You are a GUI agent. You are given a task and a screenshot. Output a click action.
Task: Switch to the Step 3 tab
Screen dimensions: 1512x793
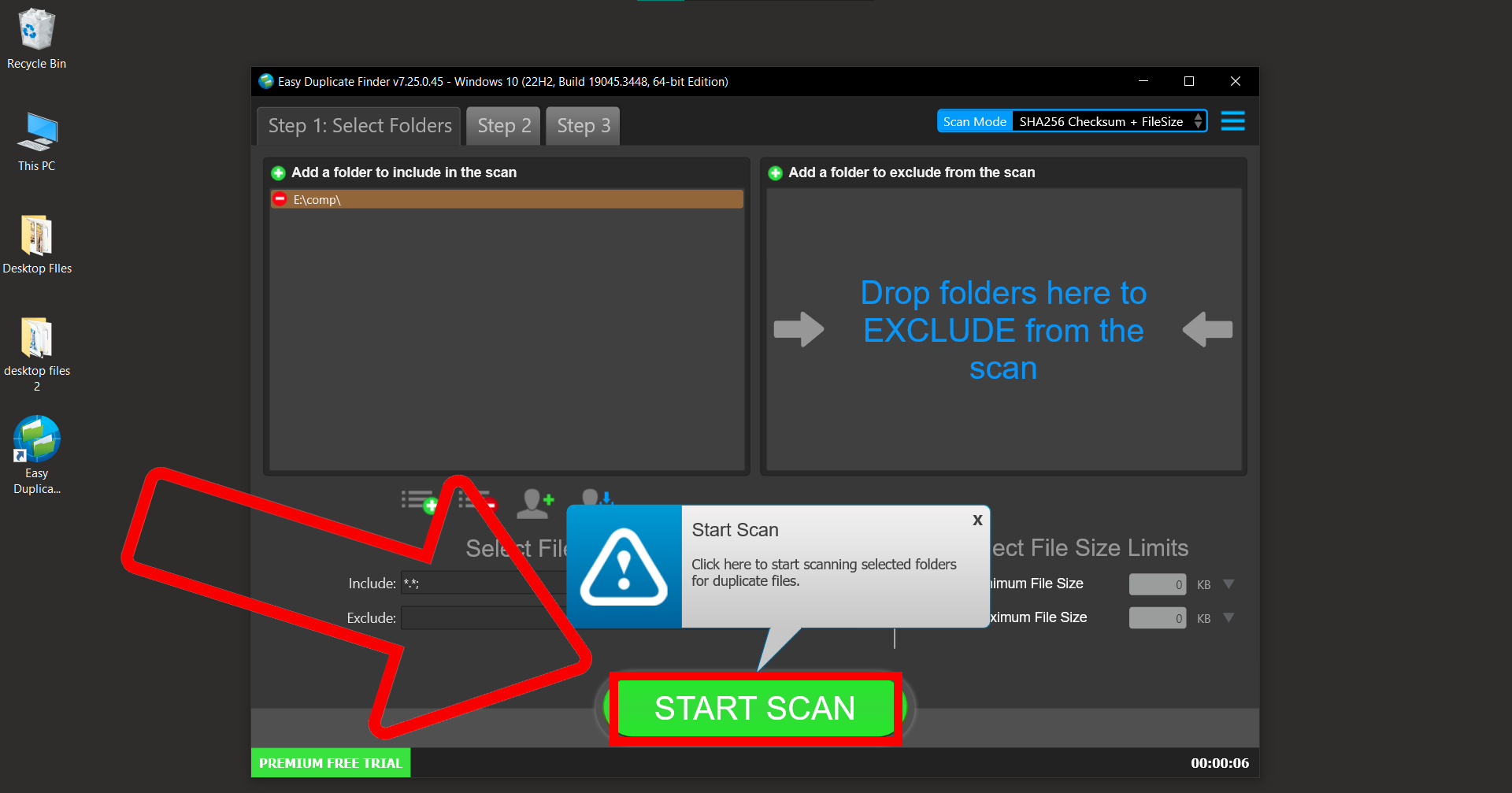coord(582,125)
